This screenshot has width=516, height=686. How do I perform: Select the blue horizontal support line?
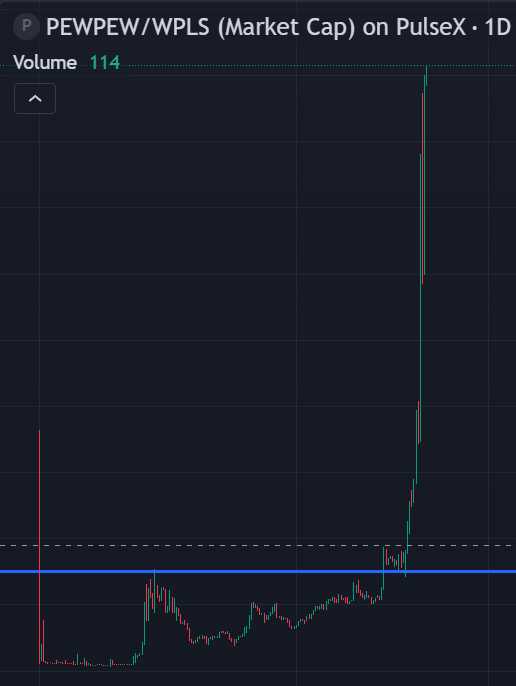258,571
